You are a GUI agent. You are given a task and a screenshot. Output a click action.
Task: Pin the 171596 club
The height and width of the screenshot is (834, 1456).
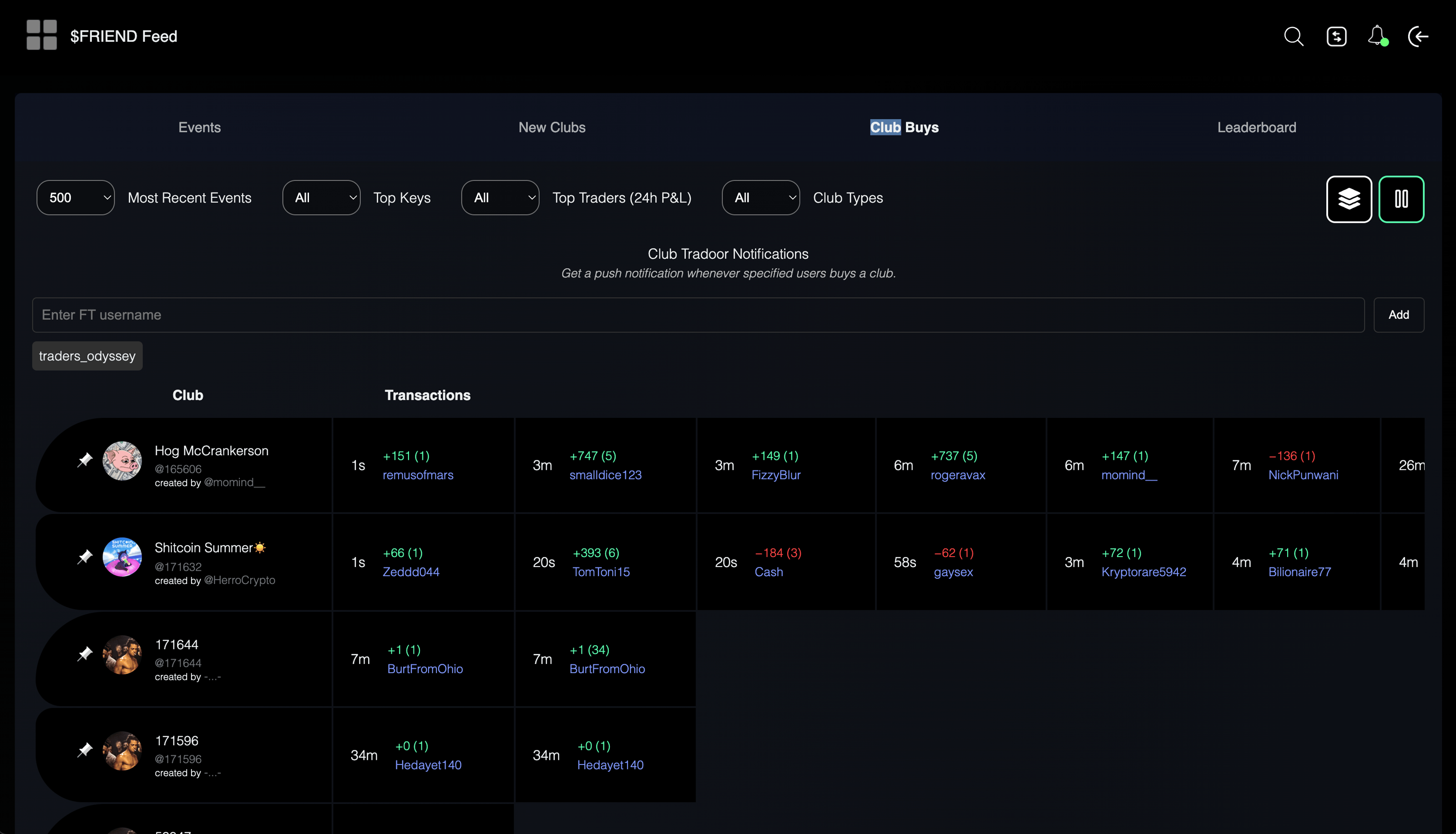85,750
